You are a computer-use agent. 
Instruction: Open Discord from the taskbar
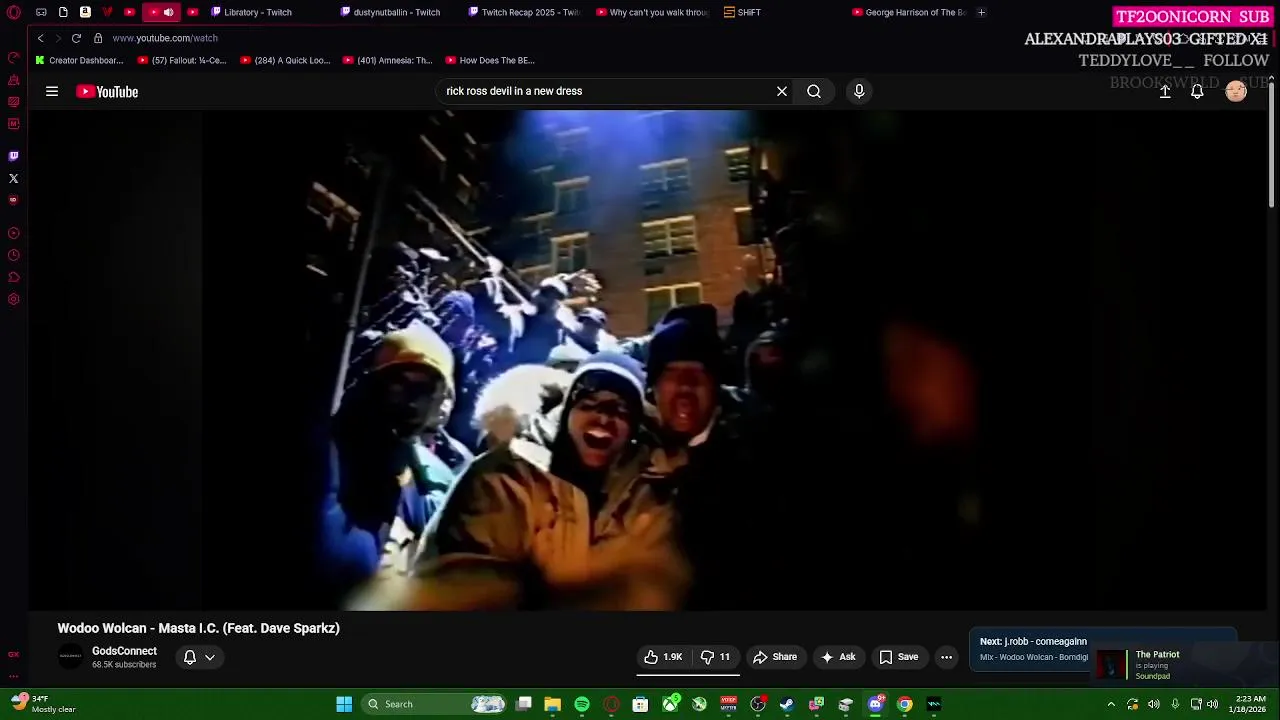(x=875, y=704)
